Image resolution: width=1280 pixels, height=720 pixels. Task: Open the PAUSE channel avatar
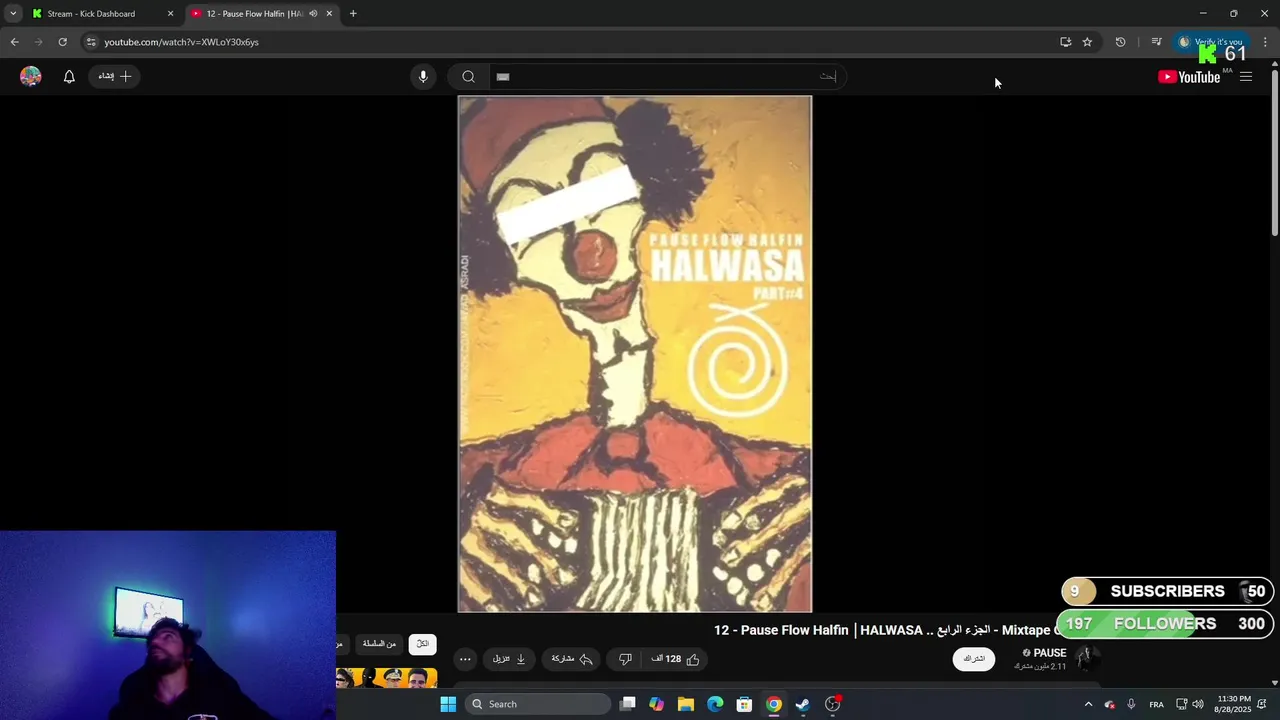click(1086, 658)
